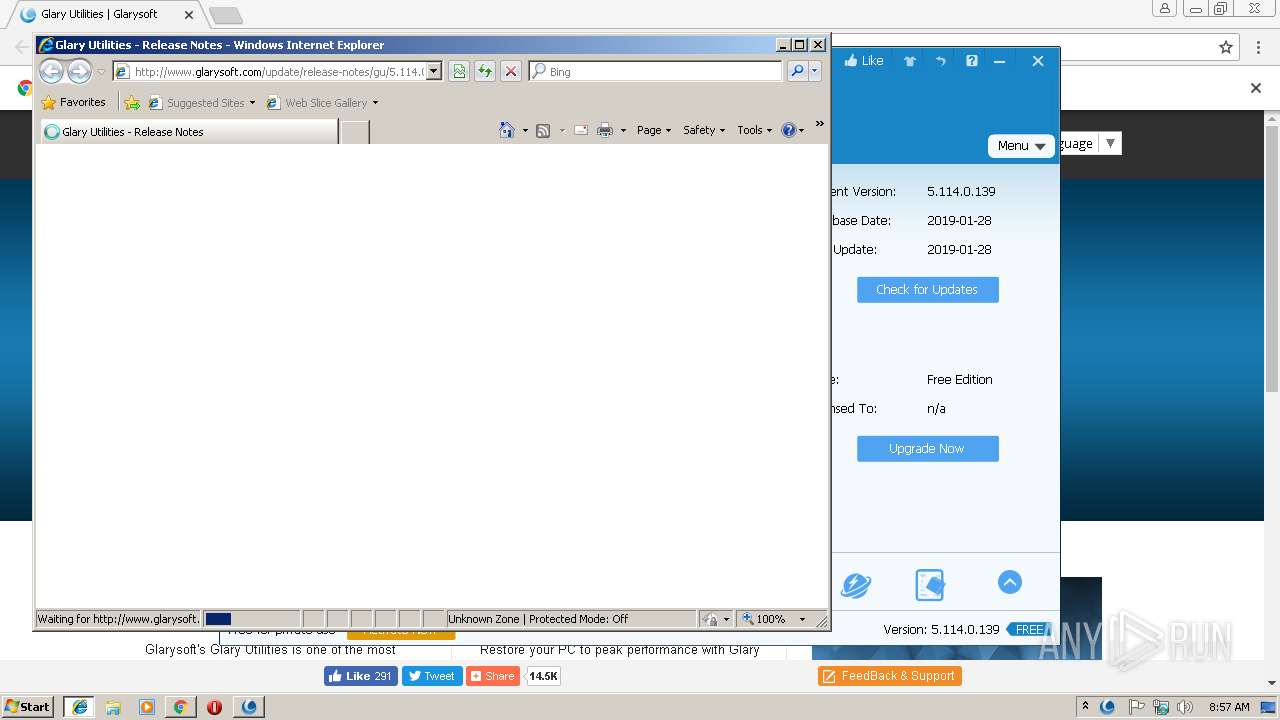Image resolution: width=1280 pixels, height=720 pixels.
Task: Open the skin shirt icon in Glary
Action: pyautogui.click(x=910, y=61)
